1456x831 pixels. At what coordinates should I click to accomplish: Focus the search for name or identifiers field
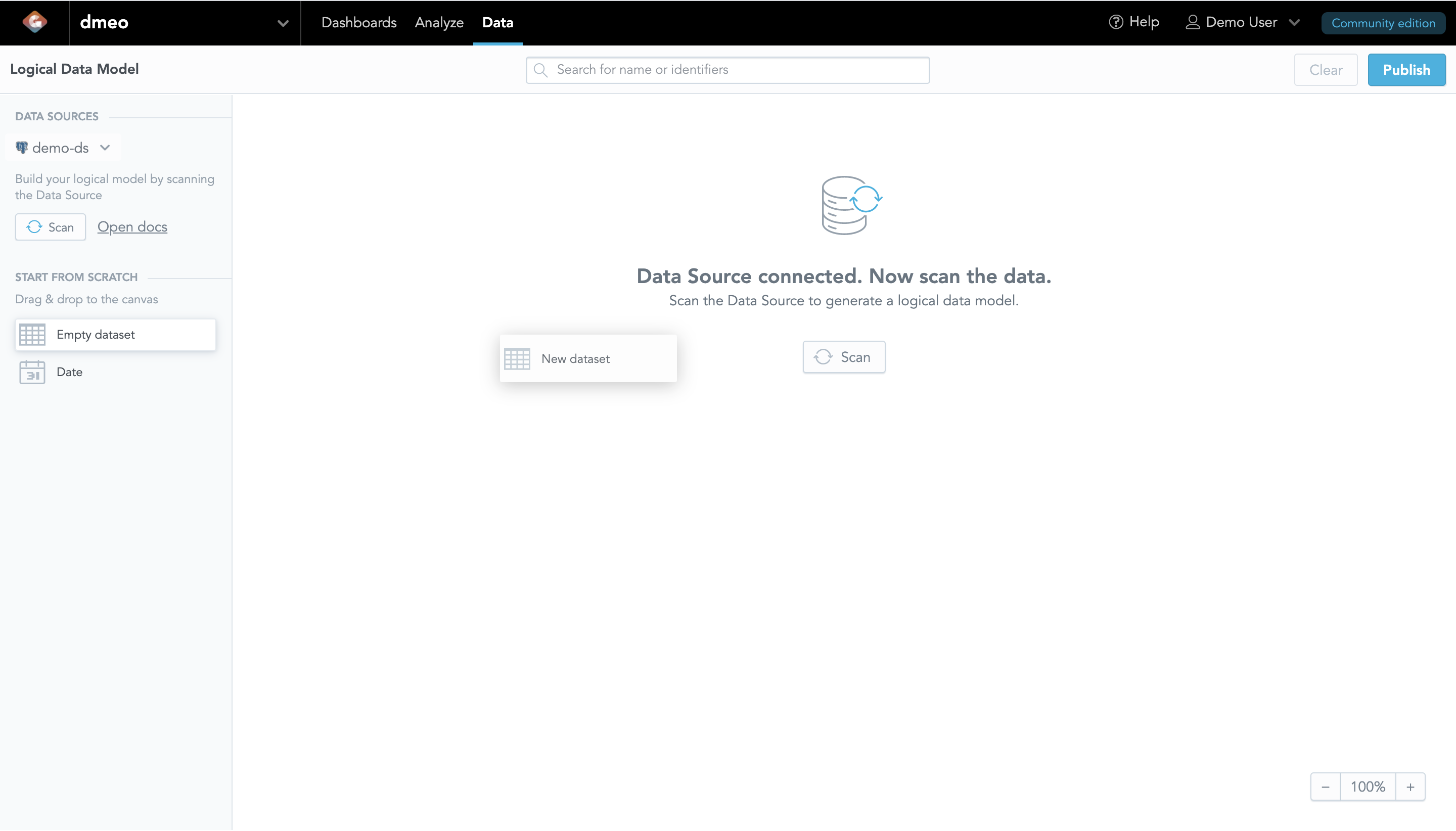727,70
